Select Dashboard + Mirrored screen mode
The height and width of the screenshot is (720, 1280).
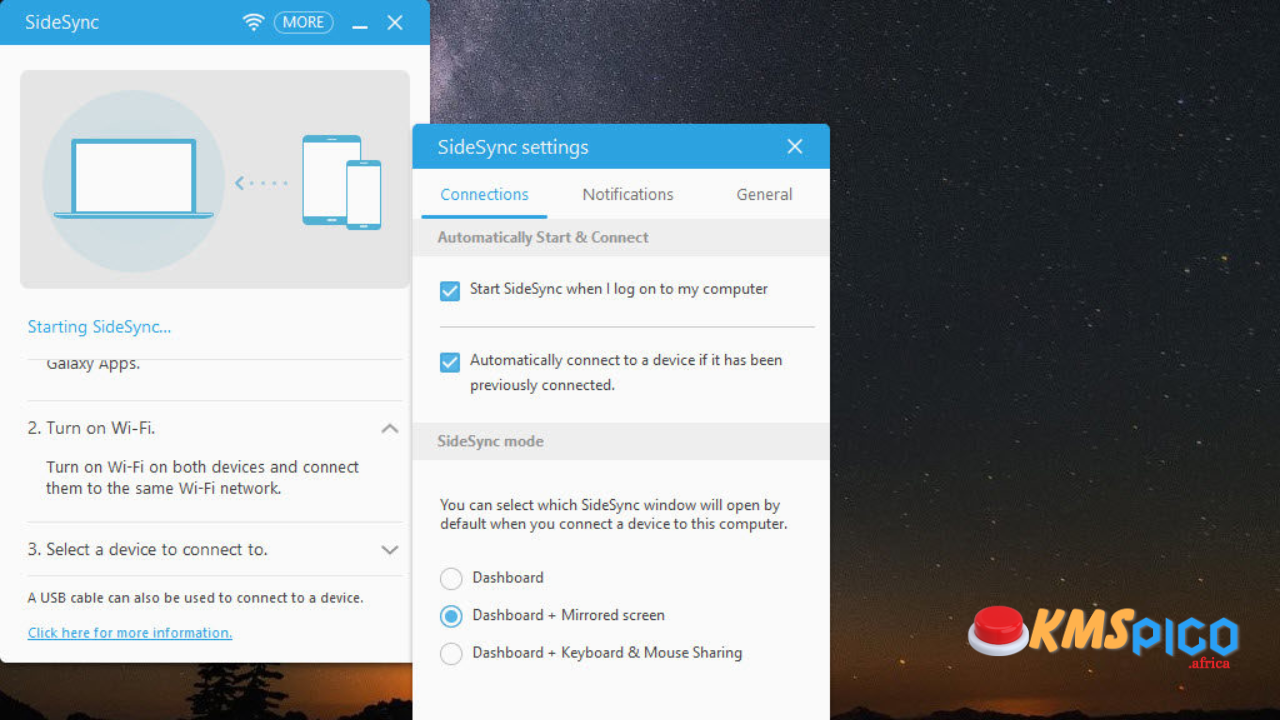[451, 616]
